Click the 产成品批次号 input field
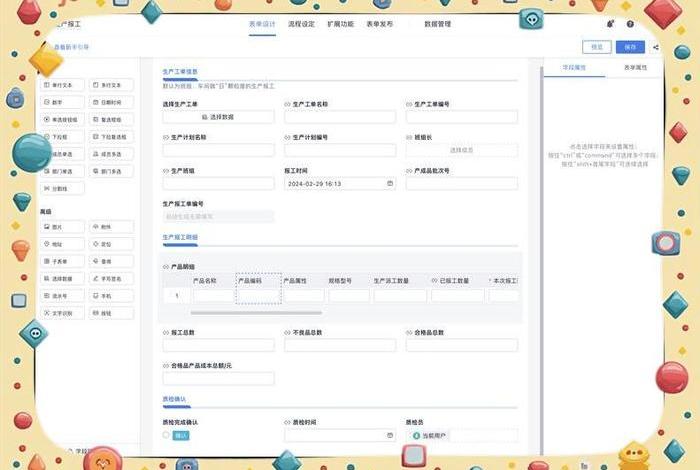The image size is (700, 470). pyautogui.click(x=462, y=183)
